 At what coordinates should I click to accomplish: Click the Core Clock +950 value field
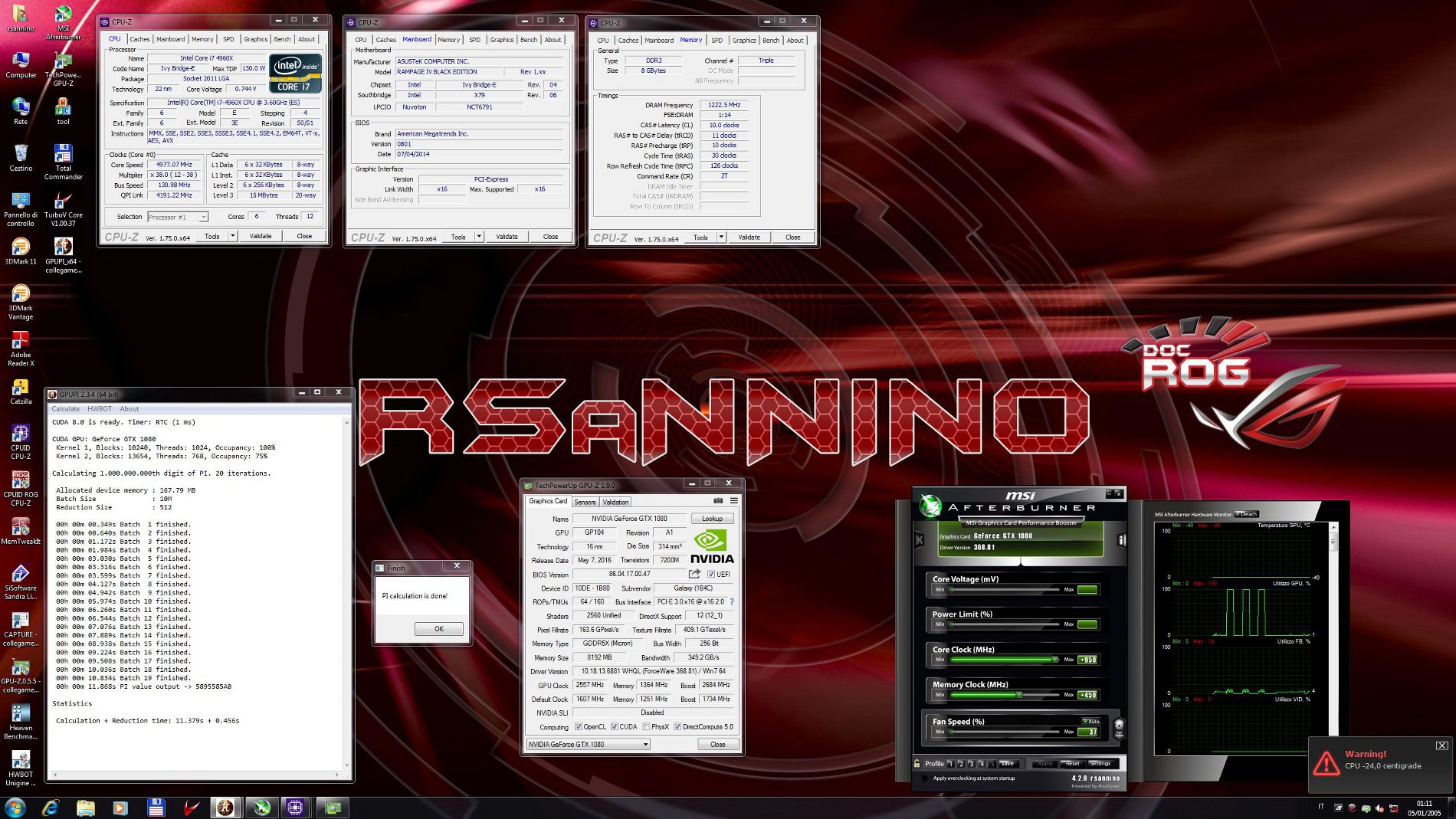(1087, 660)
